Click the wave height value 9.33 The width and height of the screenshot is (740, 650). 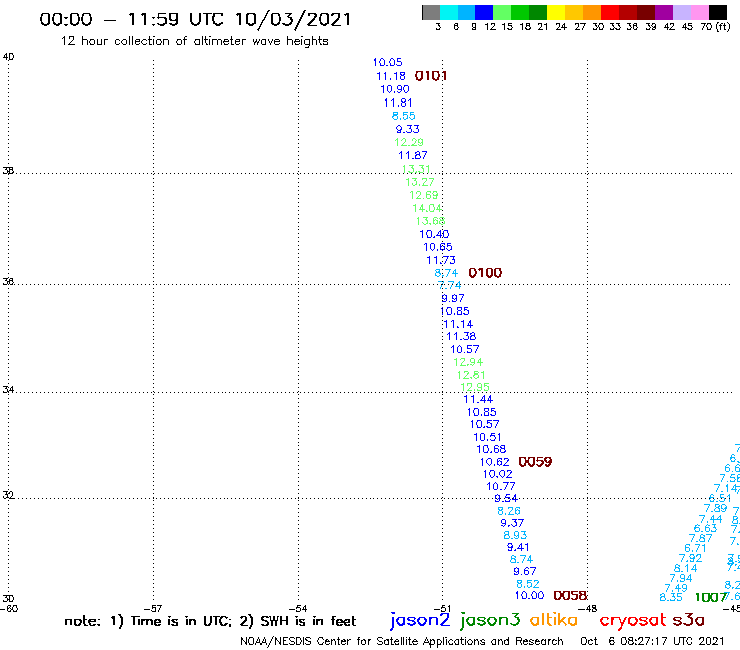(x=408, y=129)
